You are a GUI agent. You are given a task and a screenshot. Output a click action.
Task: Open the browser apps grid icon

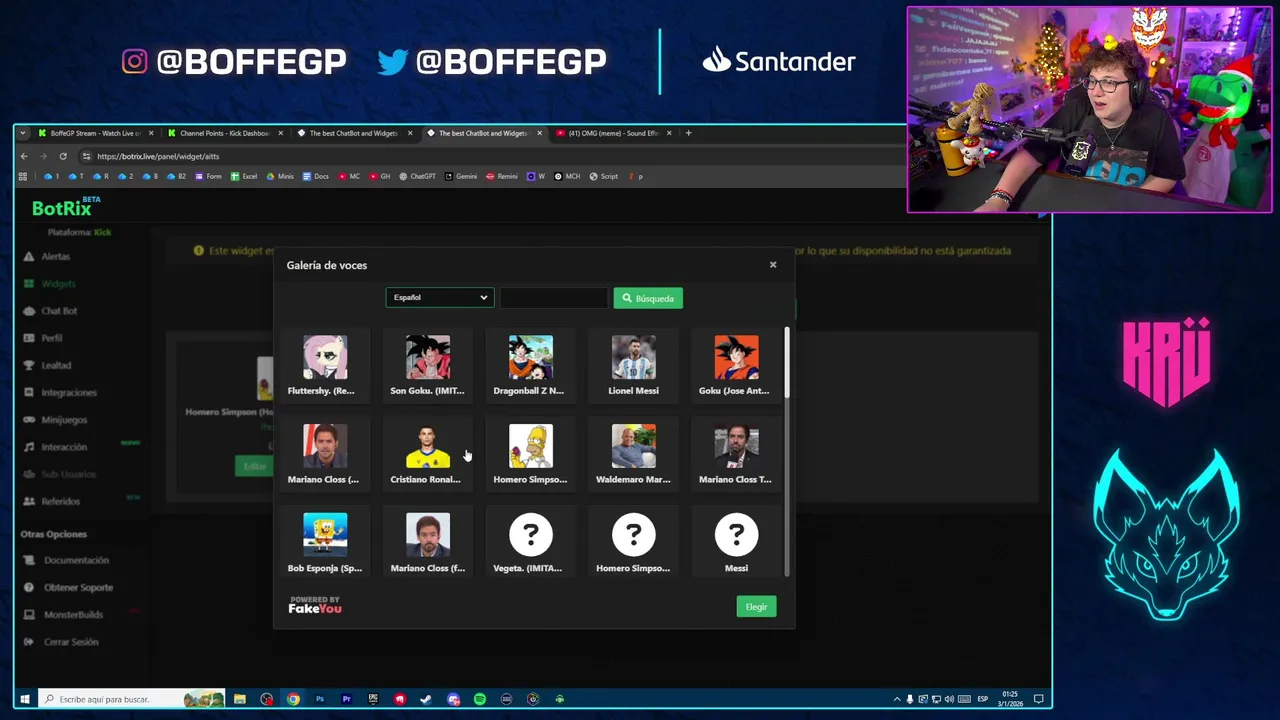click(x=22, y=176)
